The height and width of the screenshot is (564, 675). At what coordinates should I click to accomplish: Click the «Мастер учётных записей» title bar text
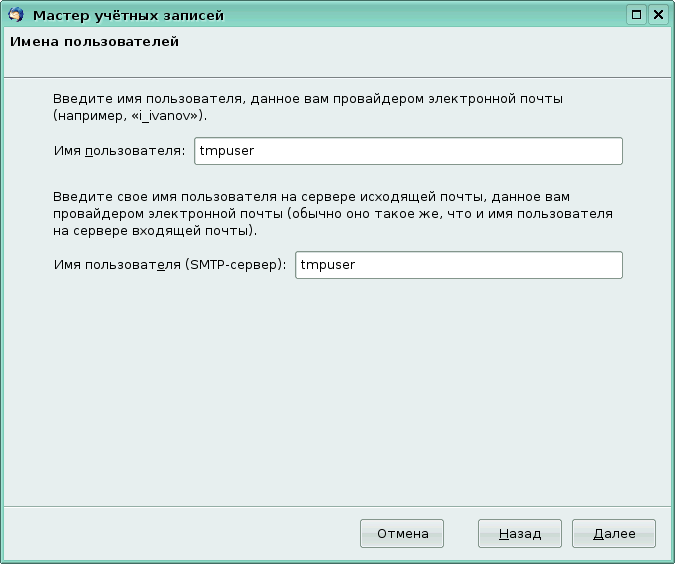pos(128,15)
